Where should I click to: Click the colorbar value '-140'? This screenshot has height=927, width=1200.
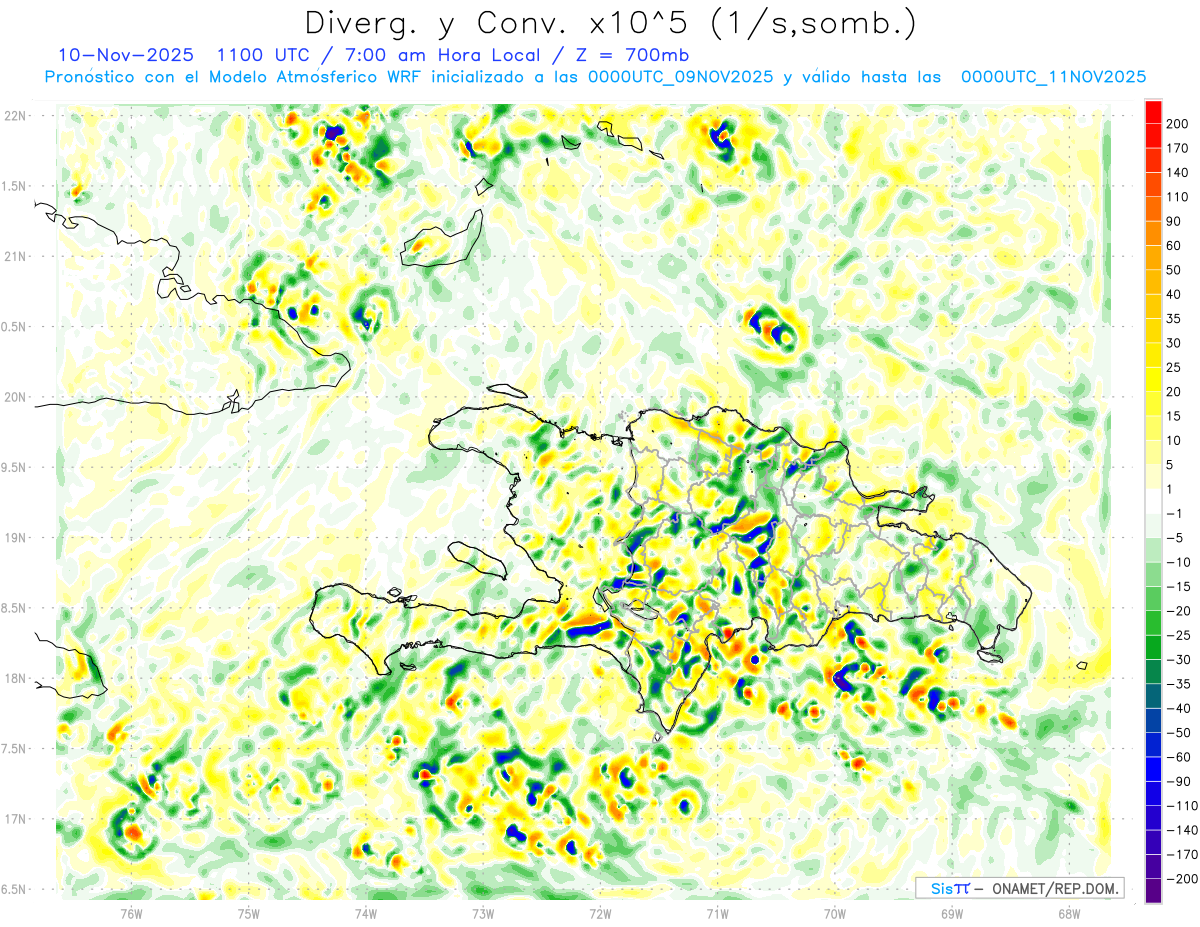click(1183, 830)
